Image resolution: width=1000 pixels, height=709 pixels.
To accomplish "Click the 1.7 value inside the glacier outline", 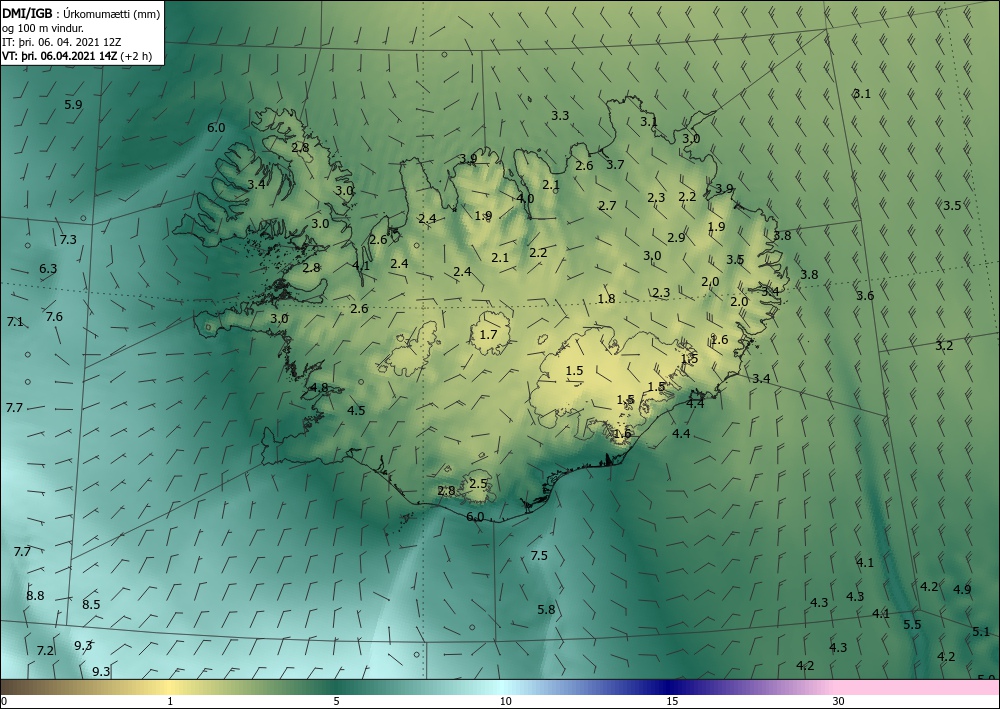I will [489, 335].
